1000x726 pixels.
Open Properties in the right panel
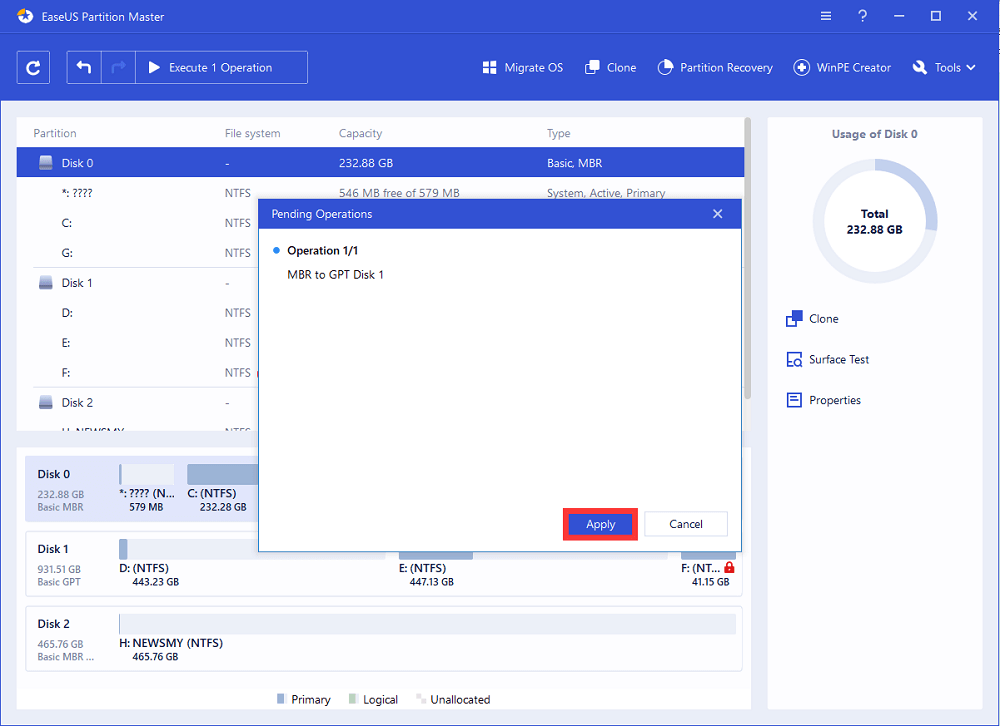[x=824, y=400]
